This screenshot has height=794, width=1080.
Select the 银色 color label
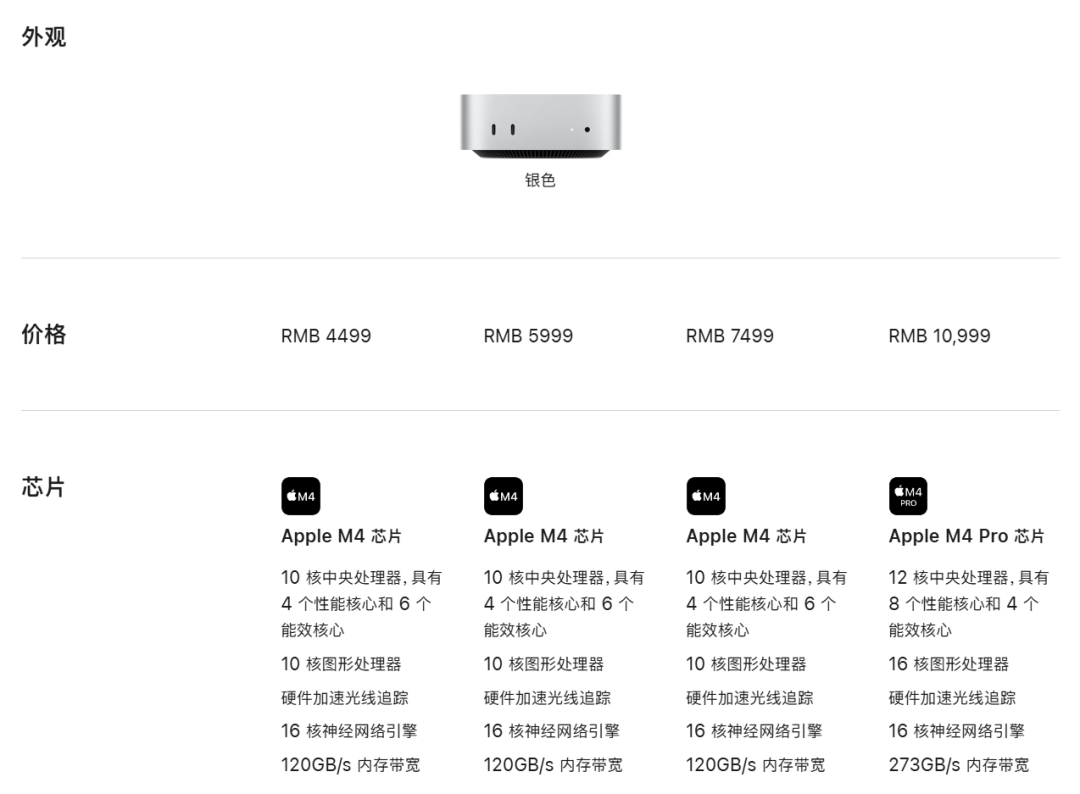click(x=540, y=180)
